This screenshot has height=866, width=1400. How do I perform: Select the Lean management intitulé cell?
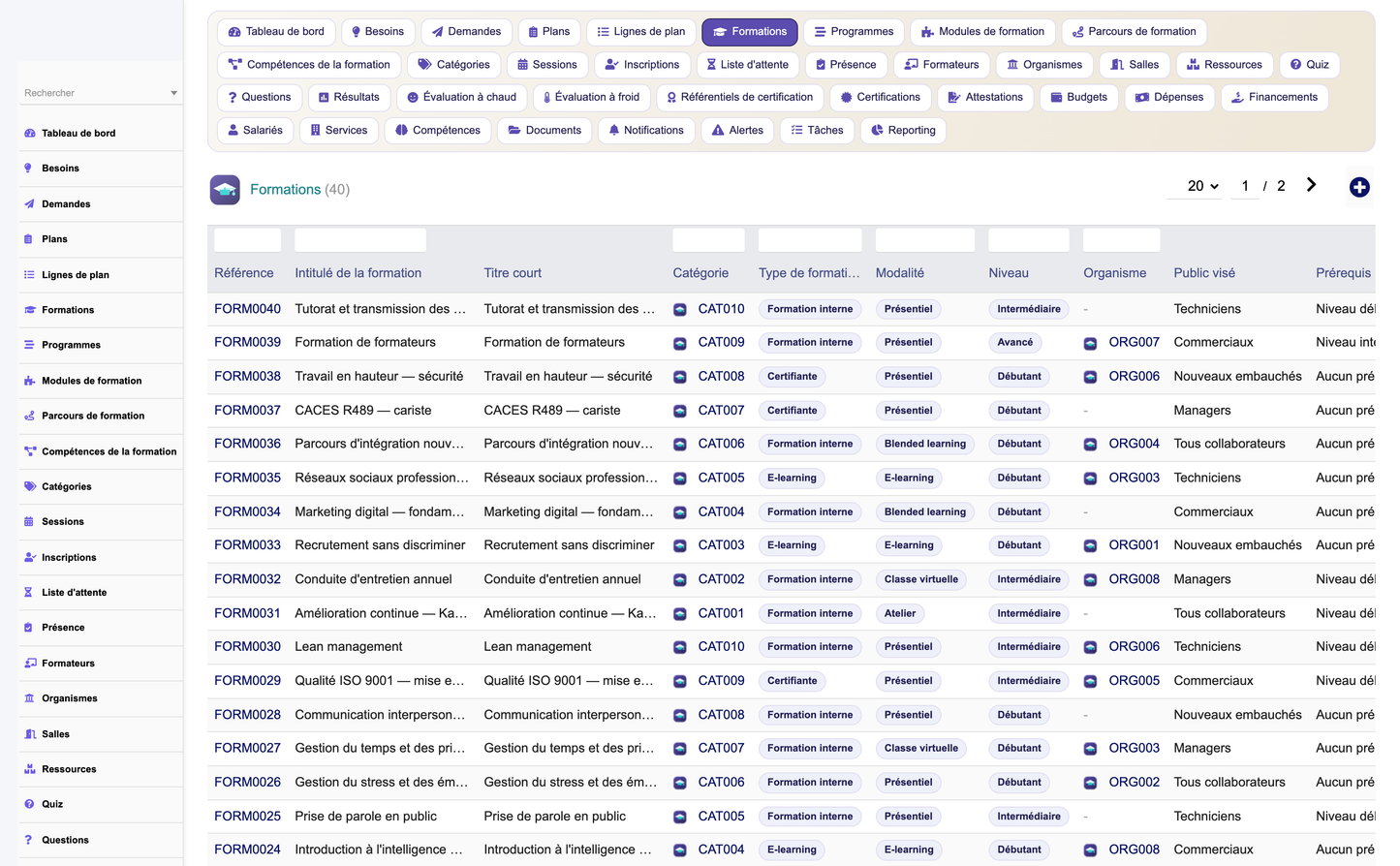[x=349, y=647]
